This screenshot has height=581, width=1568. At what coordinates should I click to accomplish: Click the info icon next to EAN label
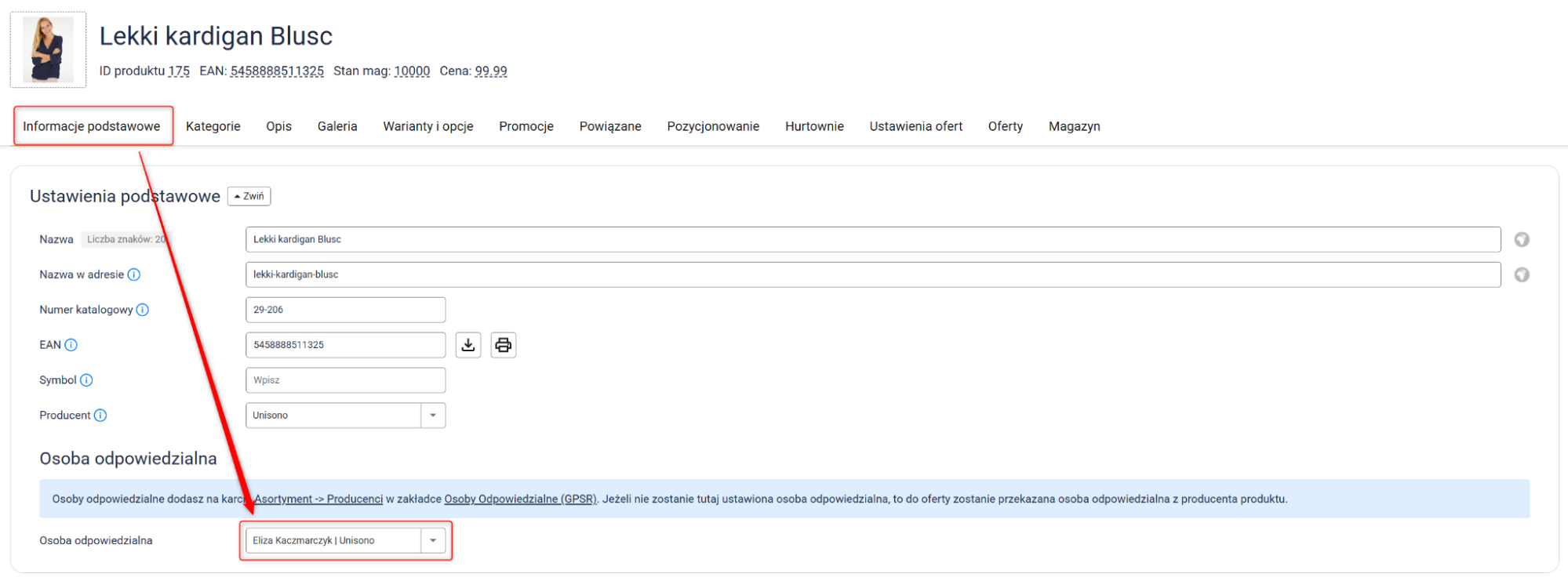click(71, 345)
